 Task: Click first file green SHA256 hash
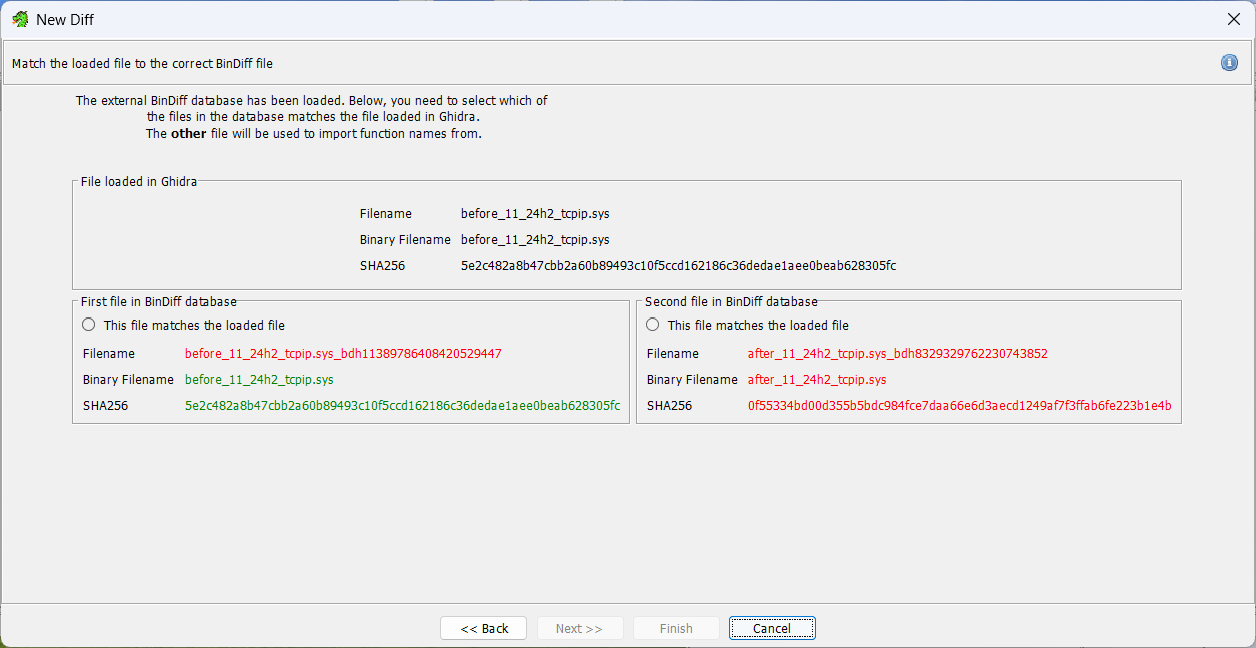click(402, 406)
